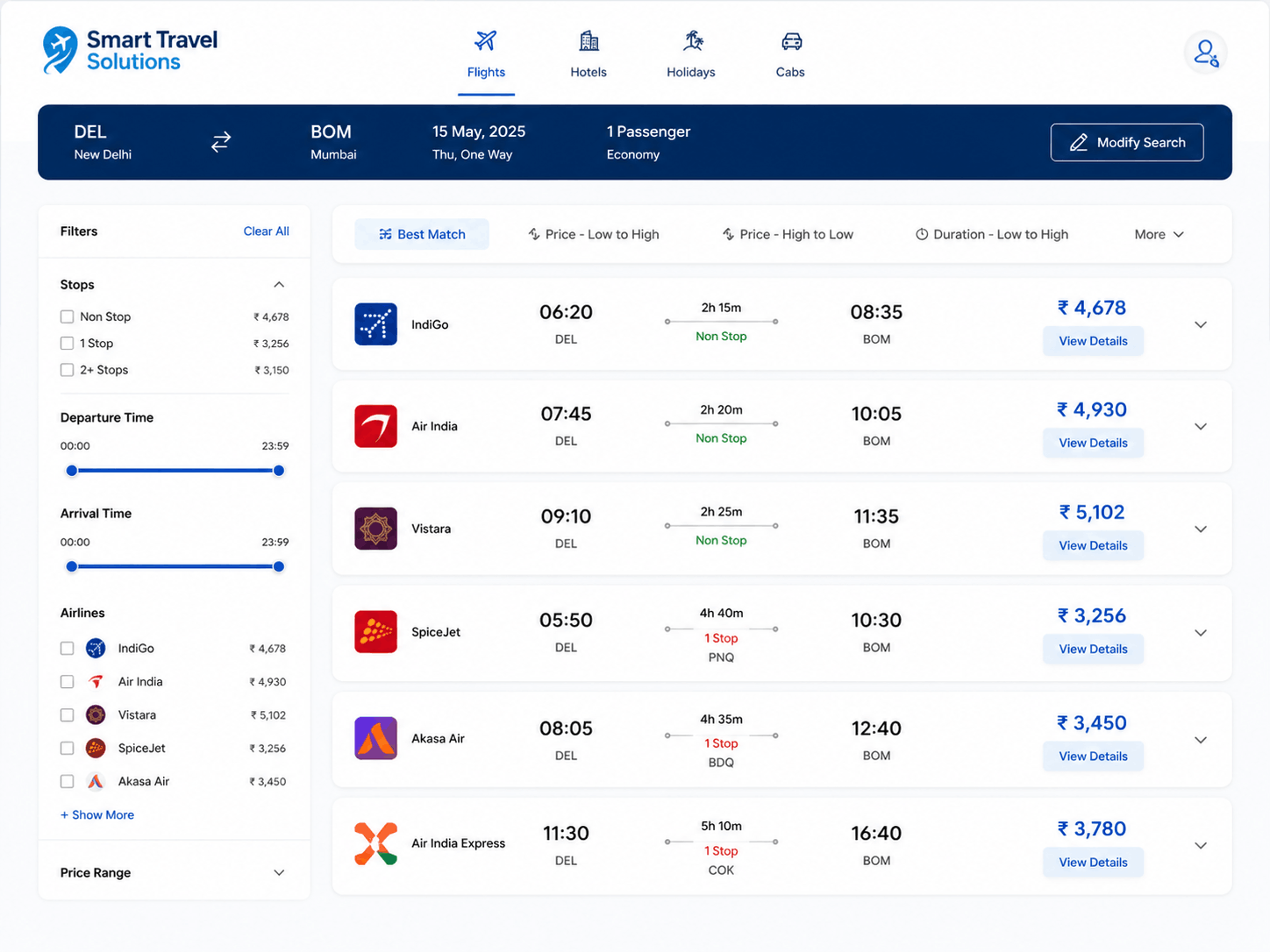The width and height of the screenshot is (1270, 952).
Task: Switch to the Holidays tab
Action: [x=691, y=55]
